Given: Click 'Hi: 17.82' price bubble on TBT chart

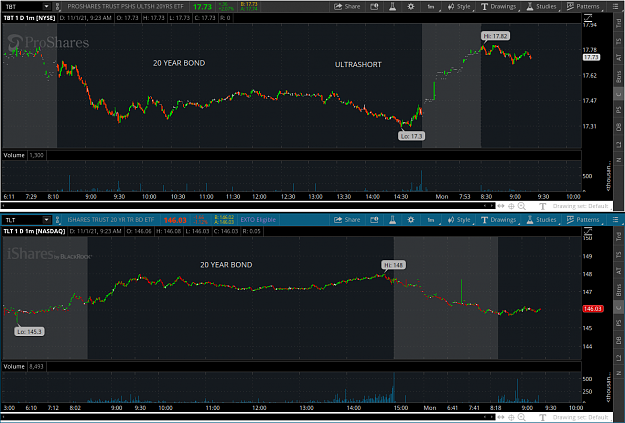Looking at the screenshot, I should pos(495,36).
